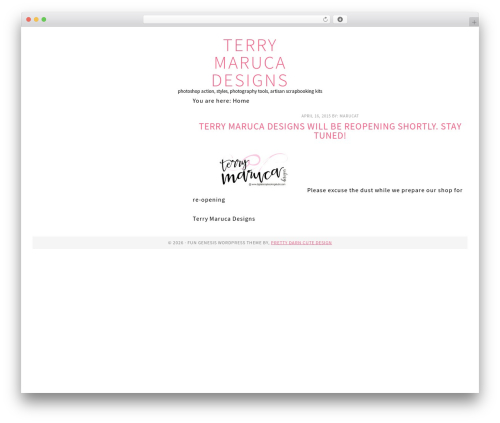Click into the browser address bar

[237, 20]
